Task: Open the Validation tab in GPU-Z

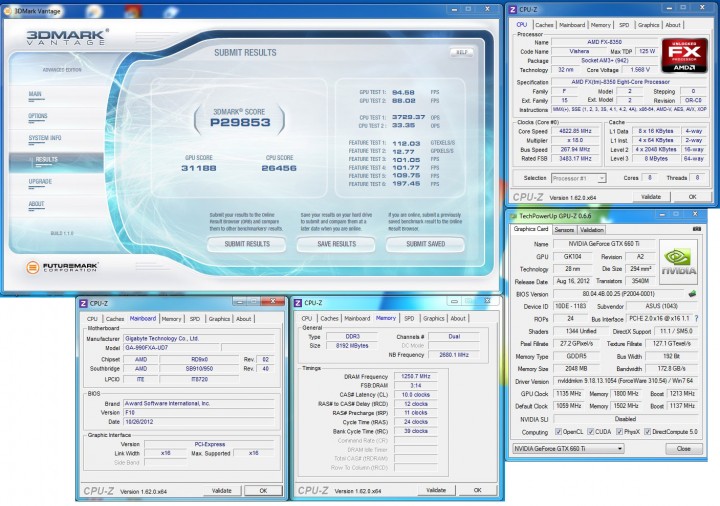Action: pyautogui.click(x=591, y=230)
